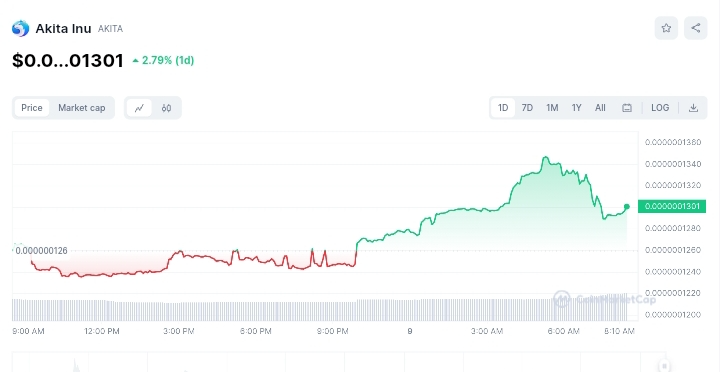
Task: Toggle LOG scale on the chart
Action: (660, 108)
